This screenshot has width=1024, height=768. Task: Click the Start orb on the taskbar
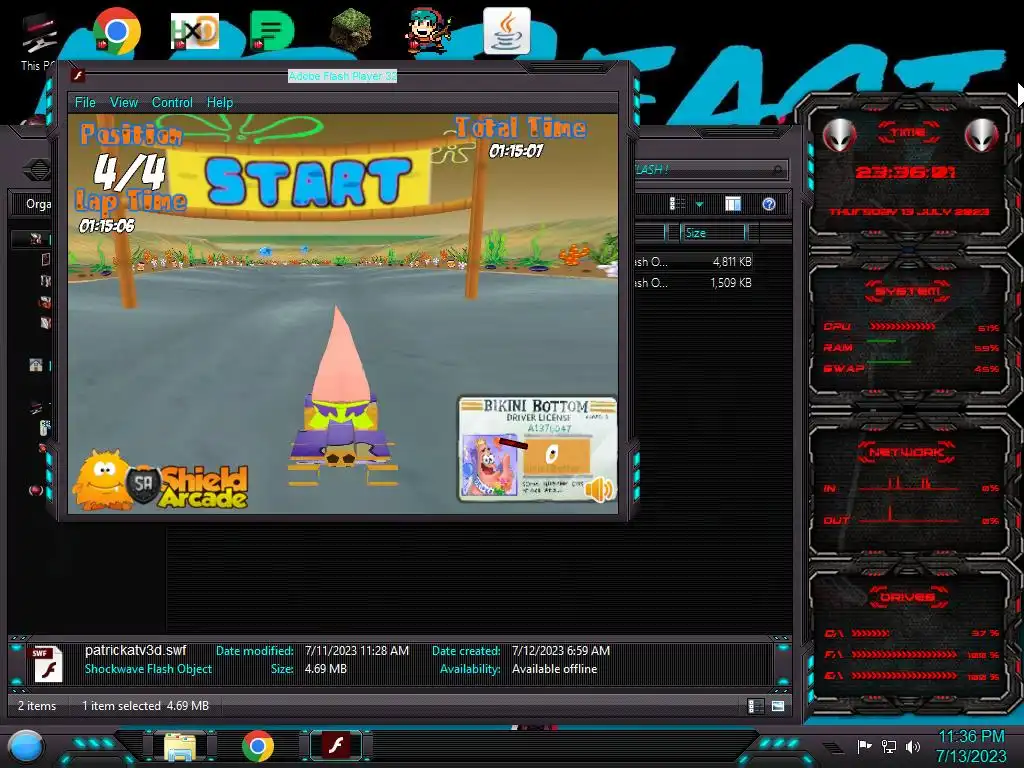click(25, 746)
